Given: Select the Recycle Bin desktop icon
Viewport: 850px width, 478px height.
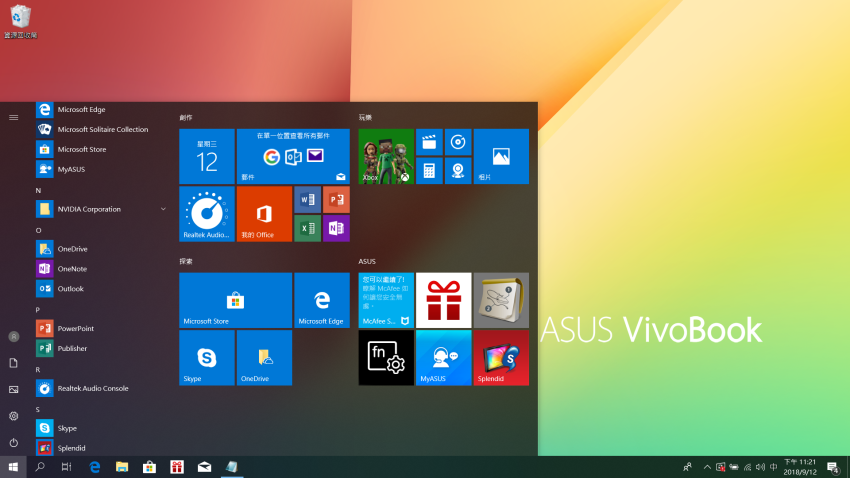Looking at the screenshot, I should click(21, 22).
